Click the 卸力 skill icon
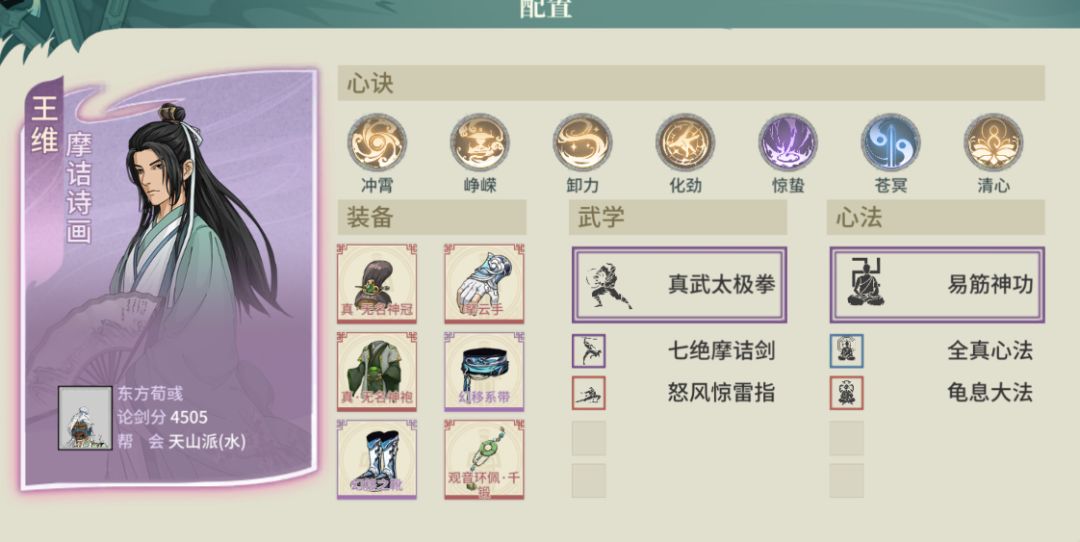Image resolution: width=1080 pixels, height=542 pixels. pos(582,143)
